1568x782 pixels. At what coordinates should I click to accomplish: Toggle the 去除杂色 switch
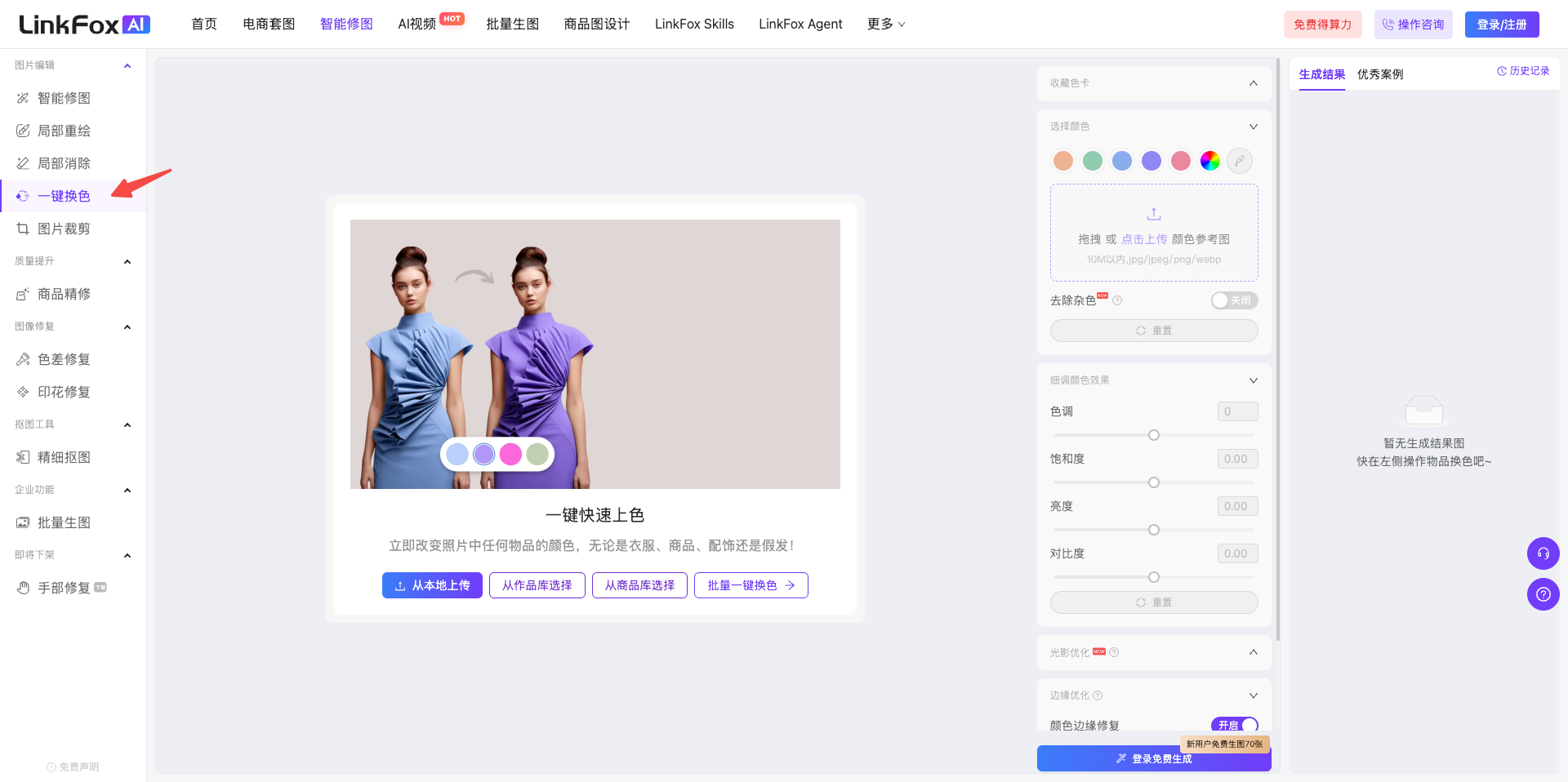coord(1234,300)
